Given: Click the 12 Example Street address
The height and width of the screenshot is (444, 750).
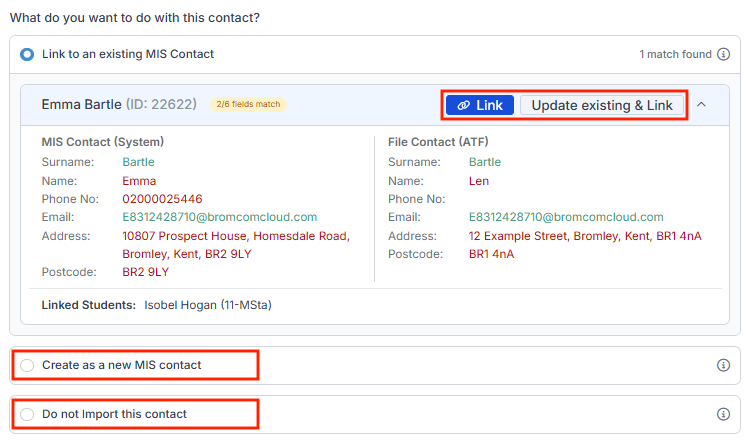Looking at the screenshot, I should [x=585, y=236].
